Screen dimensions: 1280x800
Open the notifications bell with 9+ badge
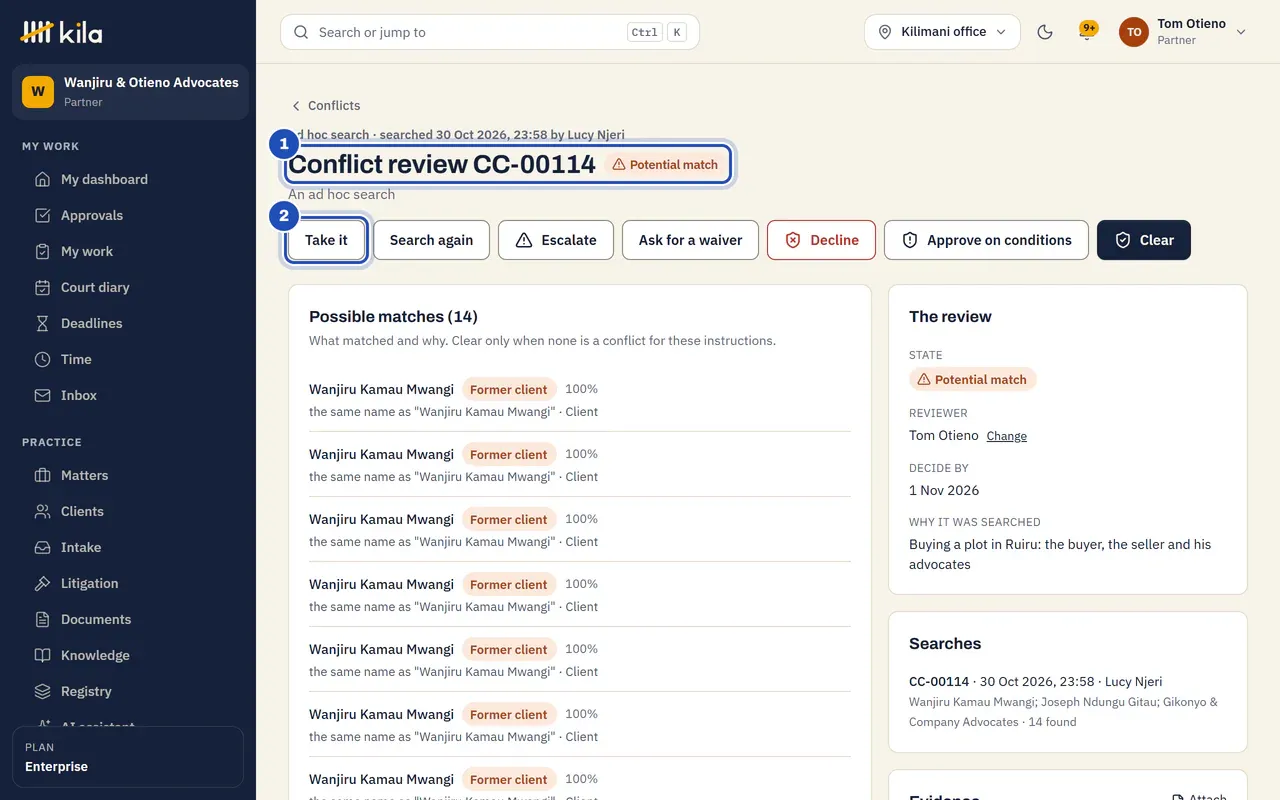[x=1087, y=32]
